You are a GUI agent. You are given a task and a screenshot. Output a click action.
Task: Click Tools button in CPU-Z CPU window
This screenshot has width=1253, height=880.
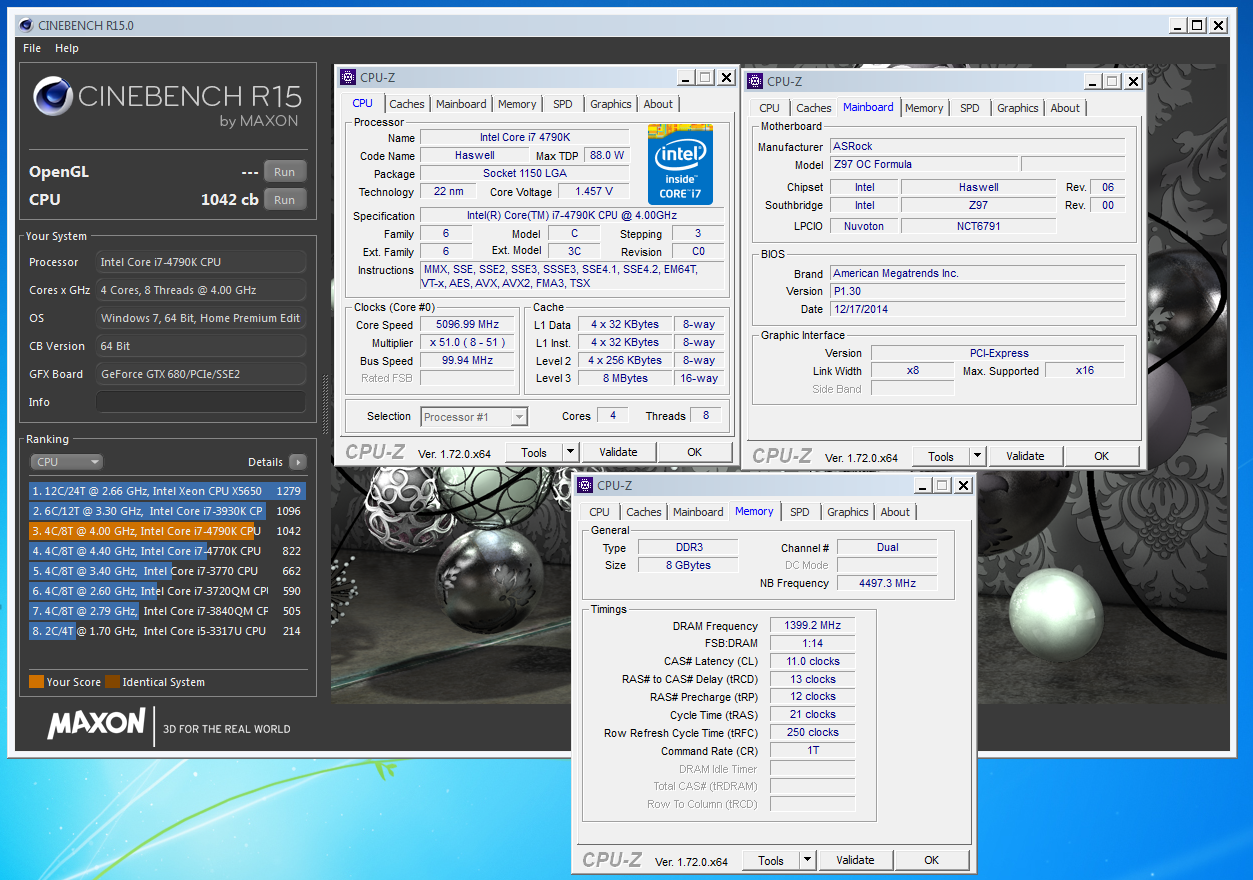point(534,452)
